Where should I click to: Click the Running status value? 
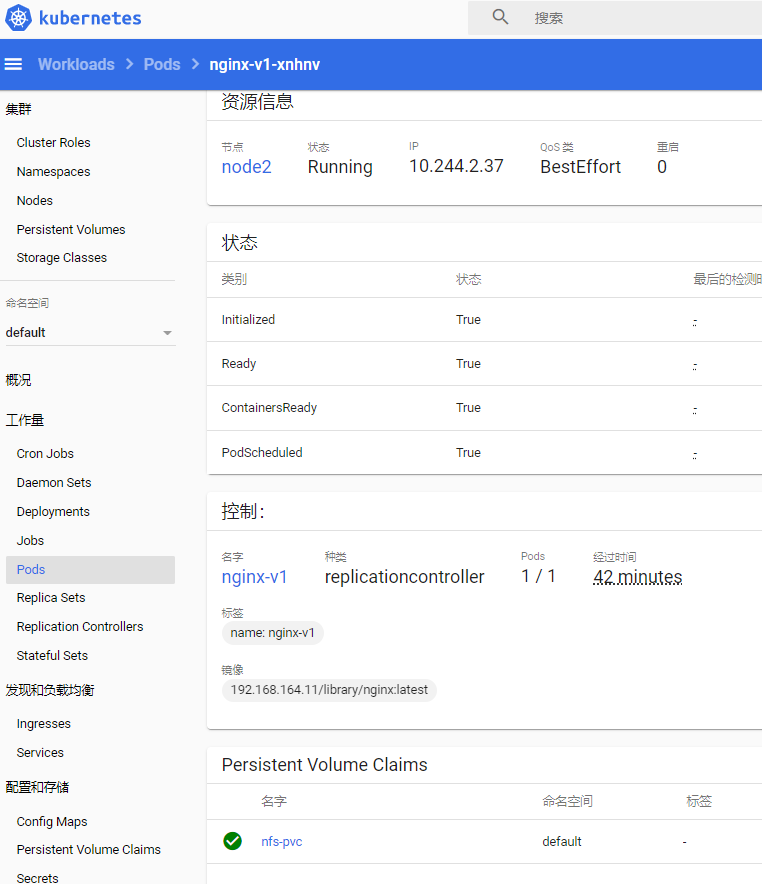[340, 167]
